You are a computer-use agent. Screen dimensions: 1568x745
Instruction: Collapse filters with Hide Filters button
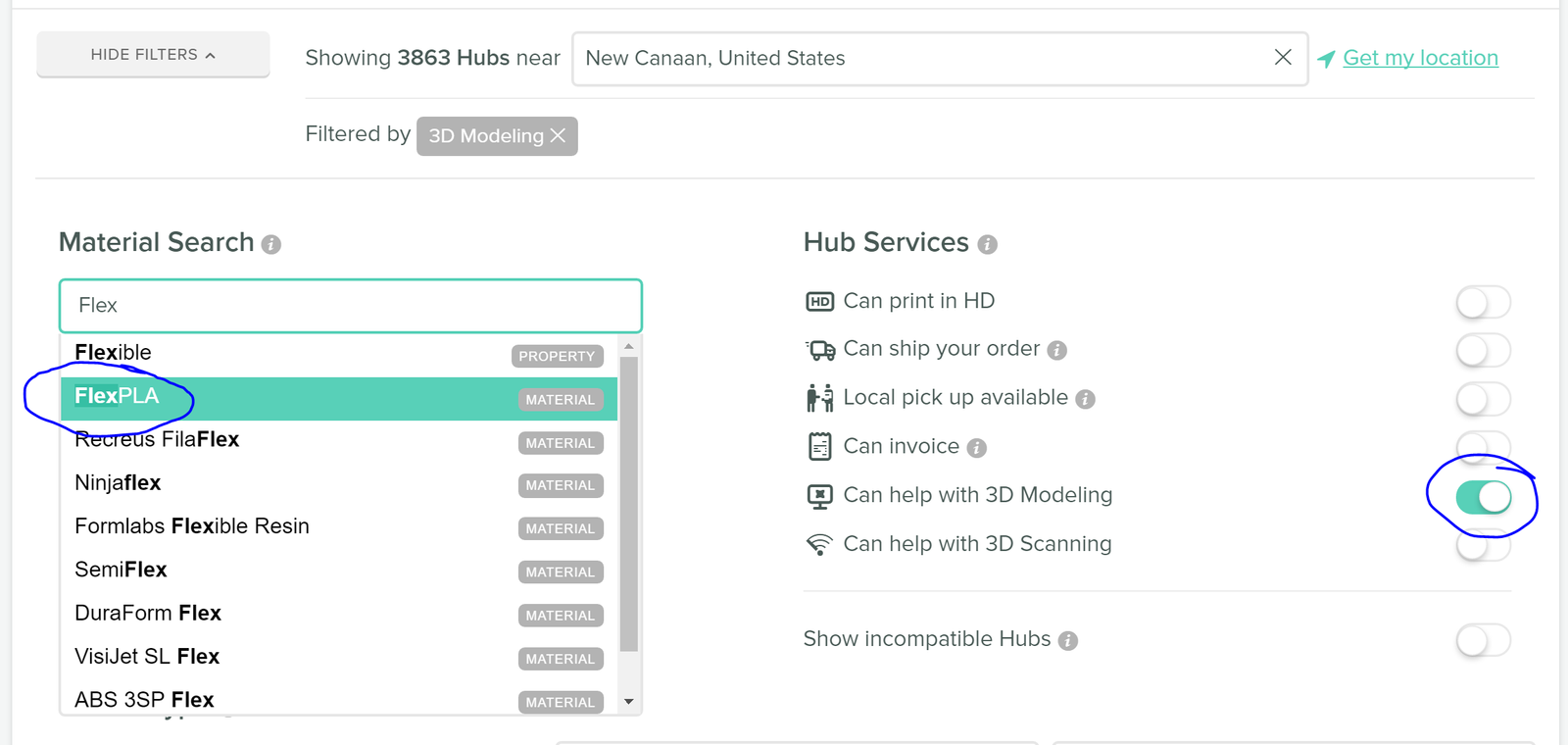tap(153, 55)
